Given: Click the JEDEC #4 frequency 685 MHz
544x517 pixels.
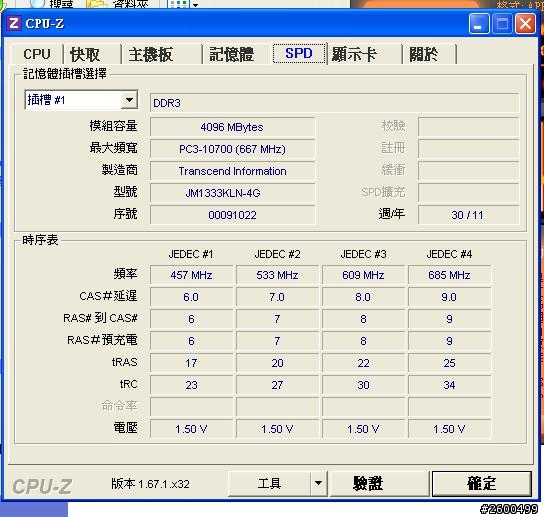Looking at the screenshot, I should [x=449, y=275].
